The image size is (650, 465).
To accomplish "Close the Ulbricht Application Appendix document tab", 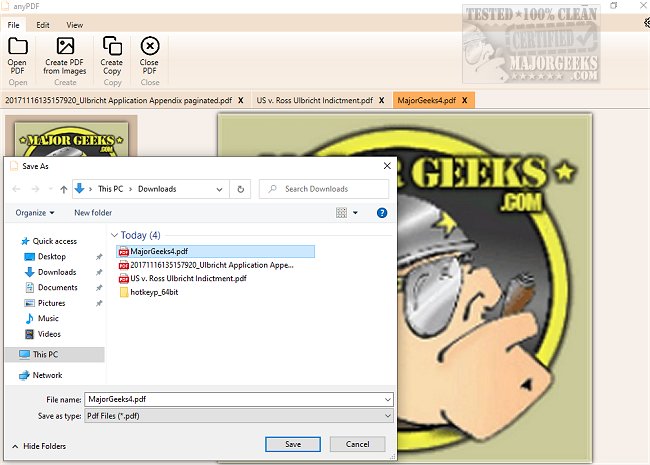I will click(x=240, y=100).
